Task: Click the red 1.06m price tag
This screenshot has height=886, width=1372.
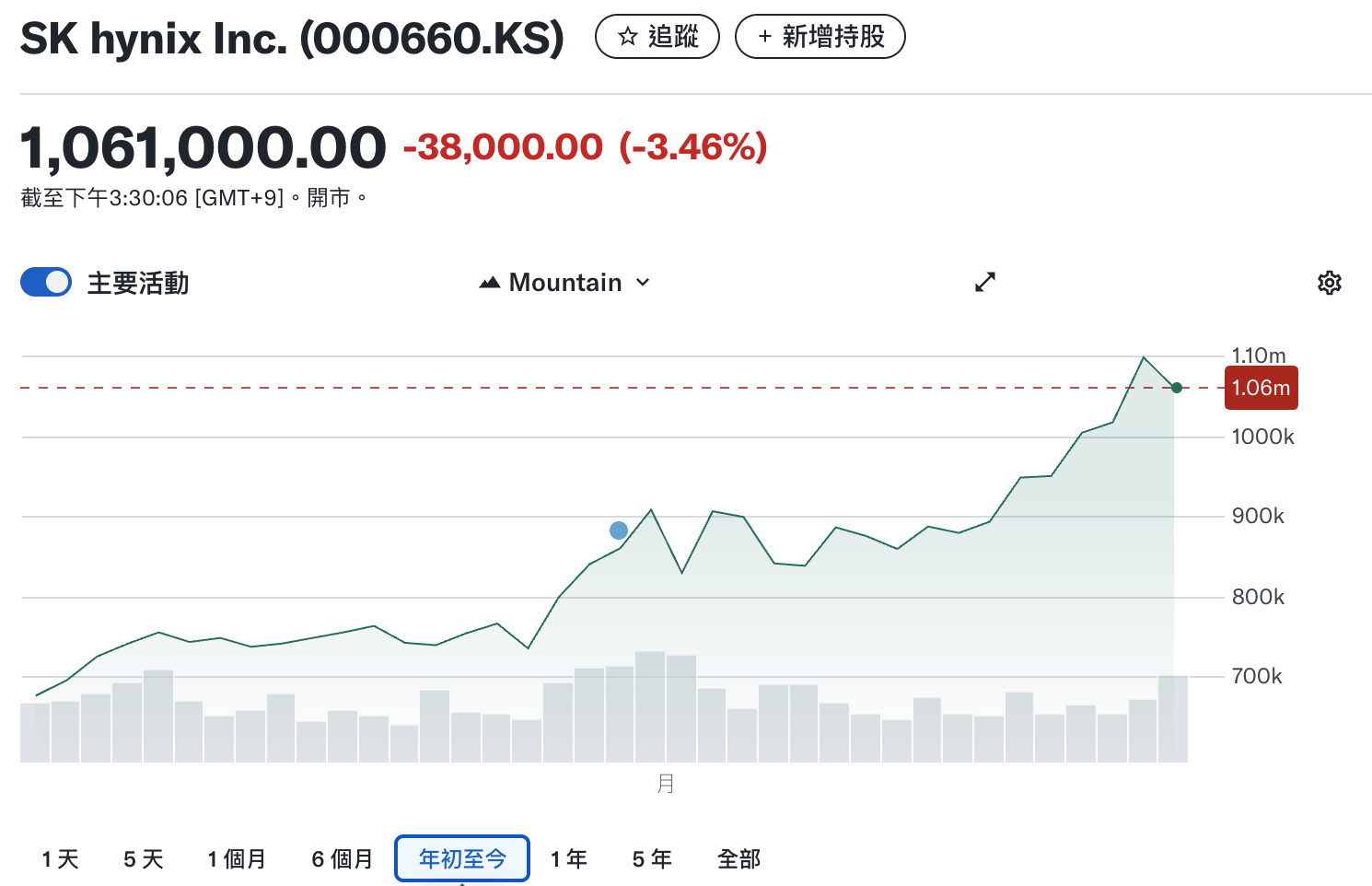Action: 1261,388
